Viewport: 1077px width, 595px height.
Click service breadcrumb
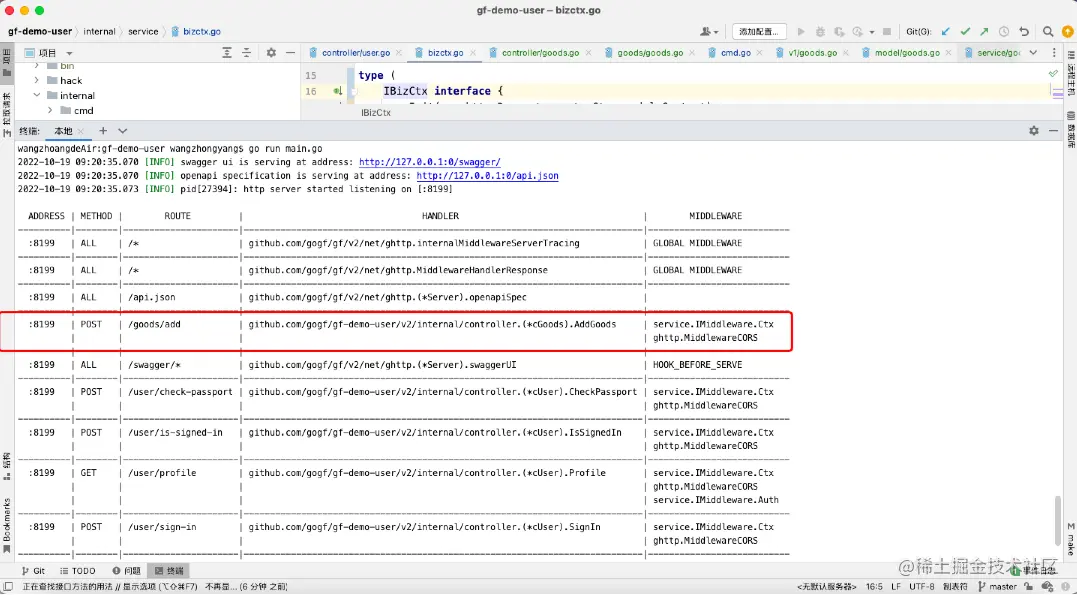point(143,32)
